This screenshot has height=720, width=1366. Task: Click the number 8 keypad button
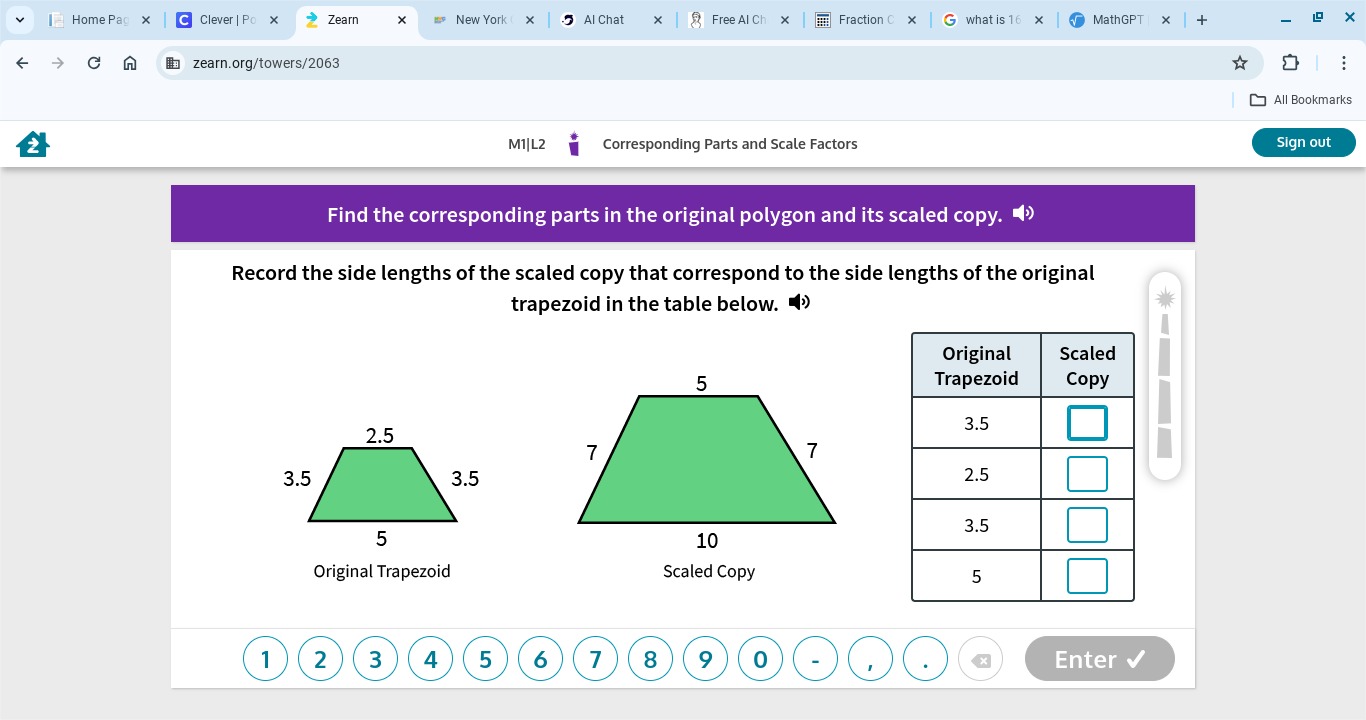(650, 660)
